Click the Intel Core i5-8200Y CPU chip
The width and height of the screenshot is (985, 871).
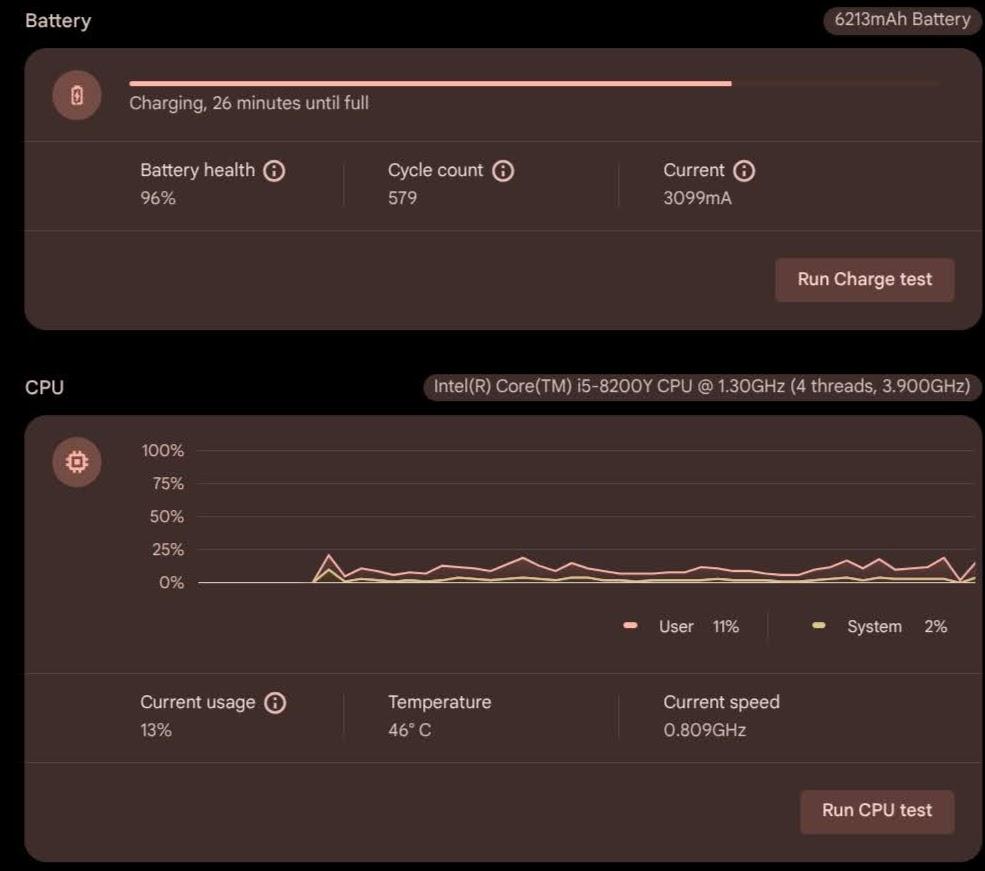[701, 387]
